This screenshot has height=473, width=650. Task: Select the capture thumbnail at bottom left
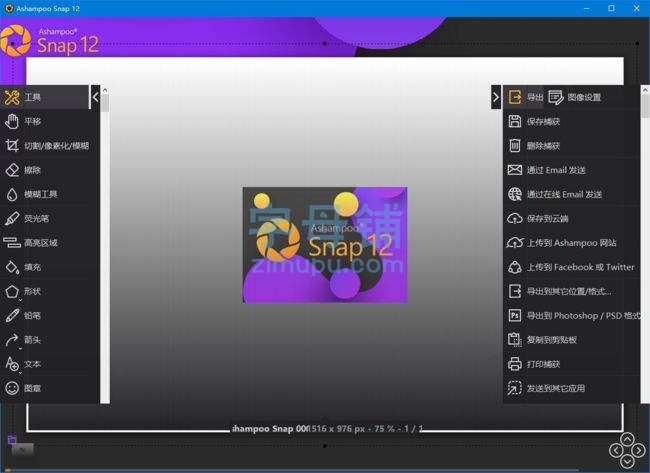click(x=22, y=449)
